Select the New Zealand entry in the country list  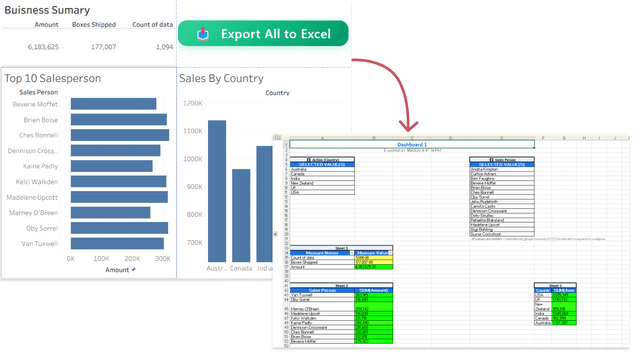pyautogui.click(x=322, y=183)
